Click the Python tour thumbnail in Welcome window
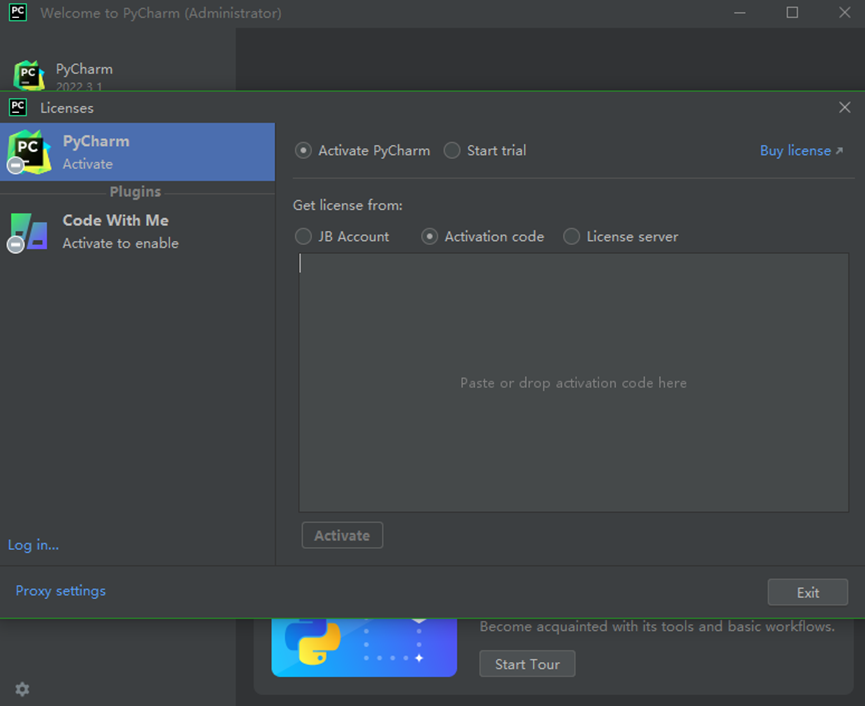The image size is (865, 706). [364, 648]
